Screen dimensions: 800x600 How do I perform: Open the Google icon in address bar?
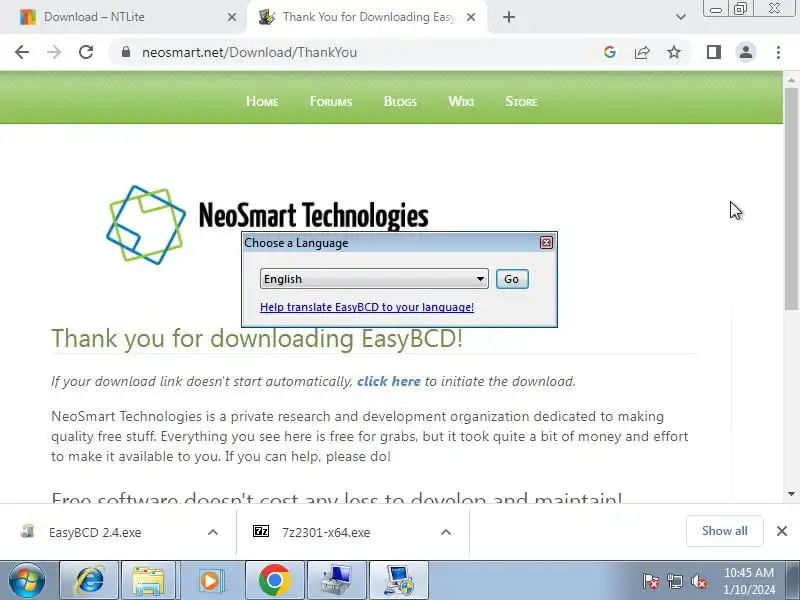pyautogui.click(x=610, y=52)
